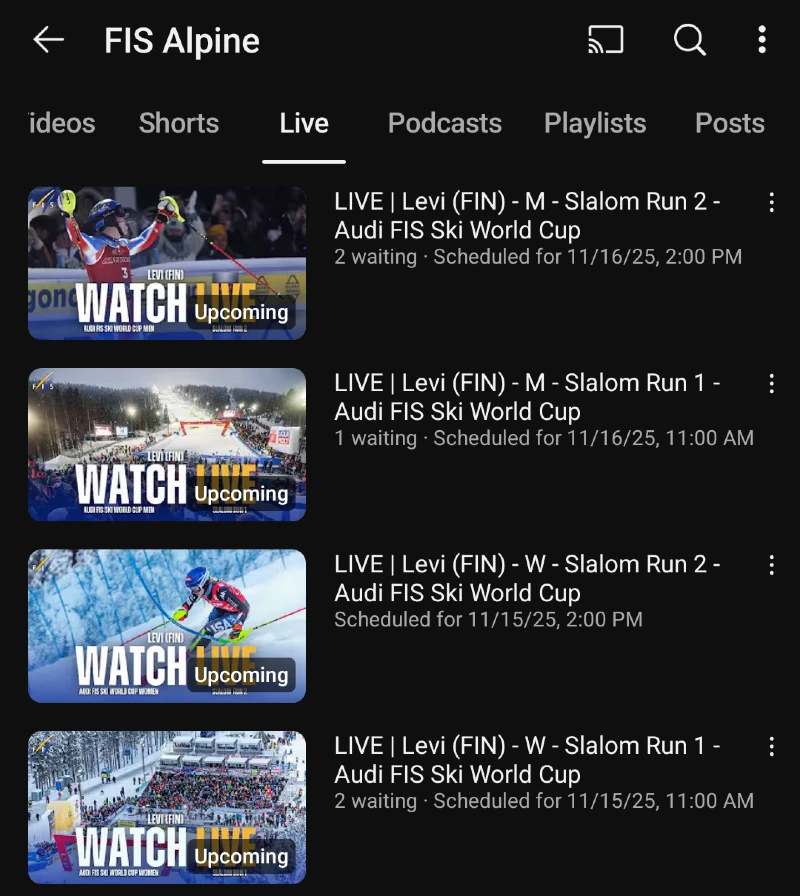Viewport: 800px width, 896px height.
Task: Tap the Levi W Slalom Run 1 title
Action: point(527,760)
